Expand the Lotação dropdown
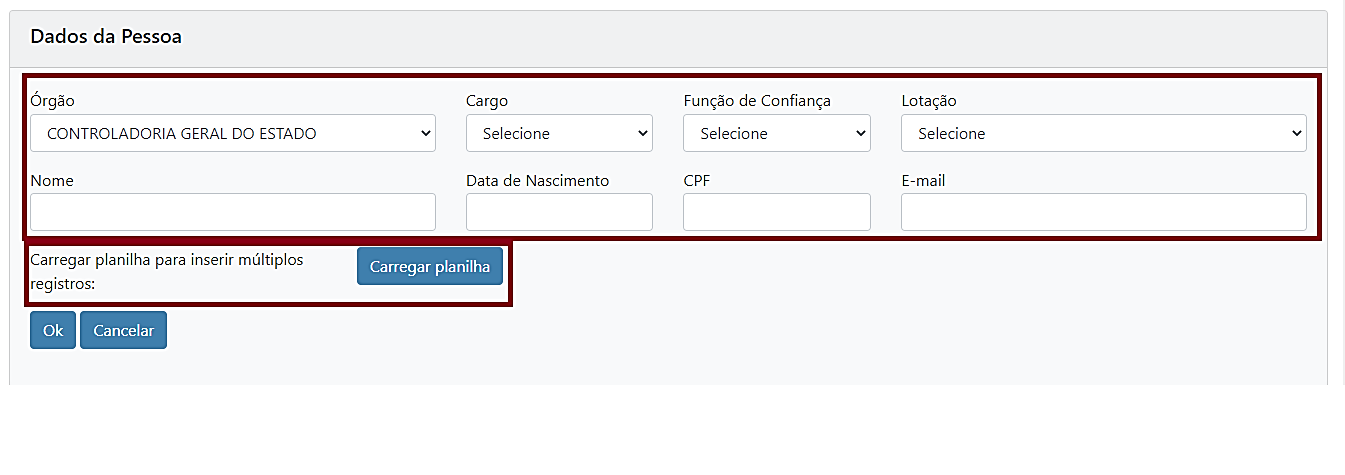 pyautogui.click(x=1103, y=133)
